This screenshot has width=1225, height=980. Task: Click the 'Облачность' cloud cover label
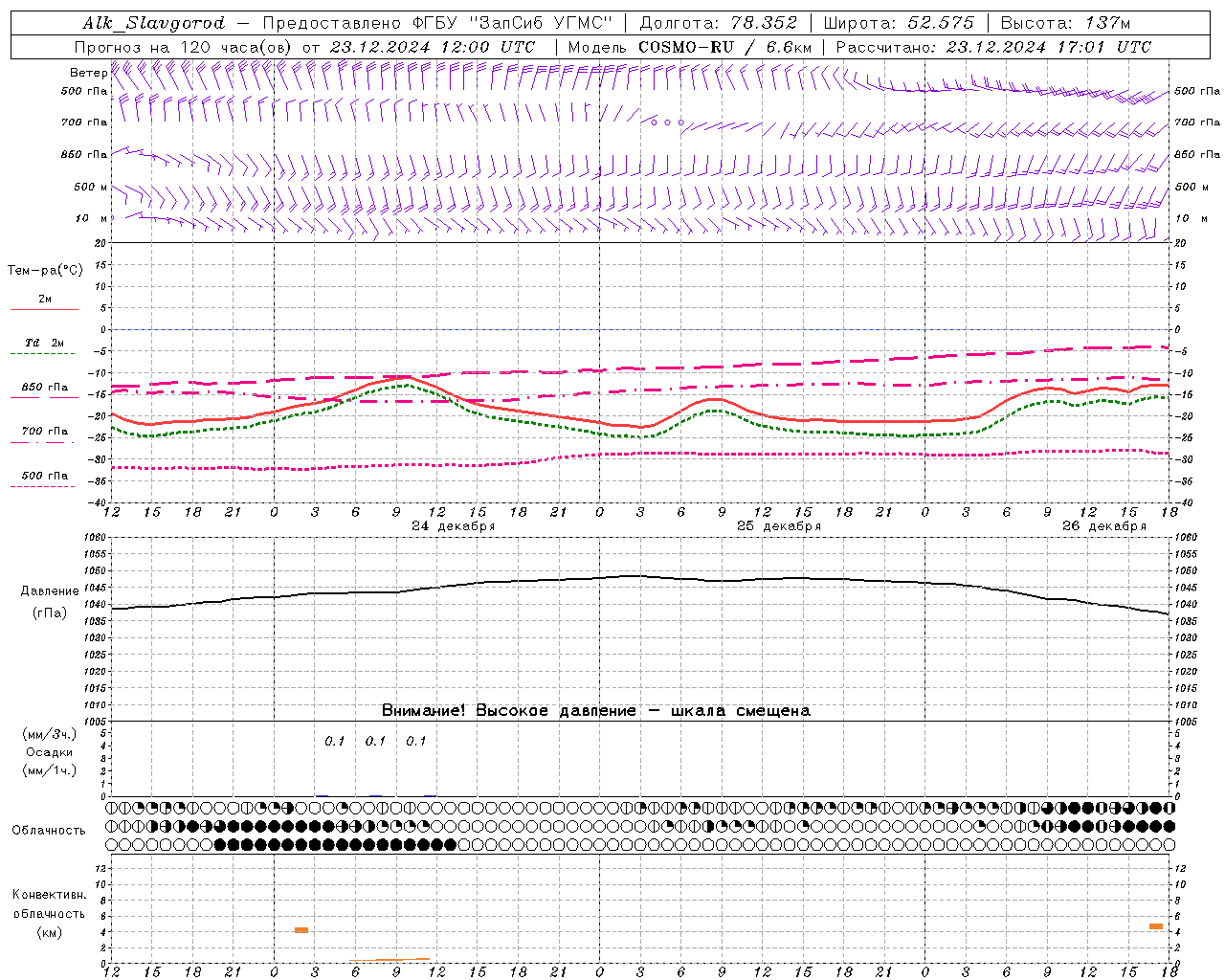(x=49, y=831)
